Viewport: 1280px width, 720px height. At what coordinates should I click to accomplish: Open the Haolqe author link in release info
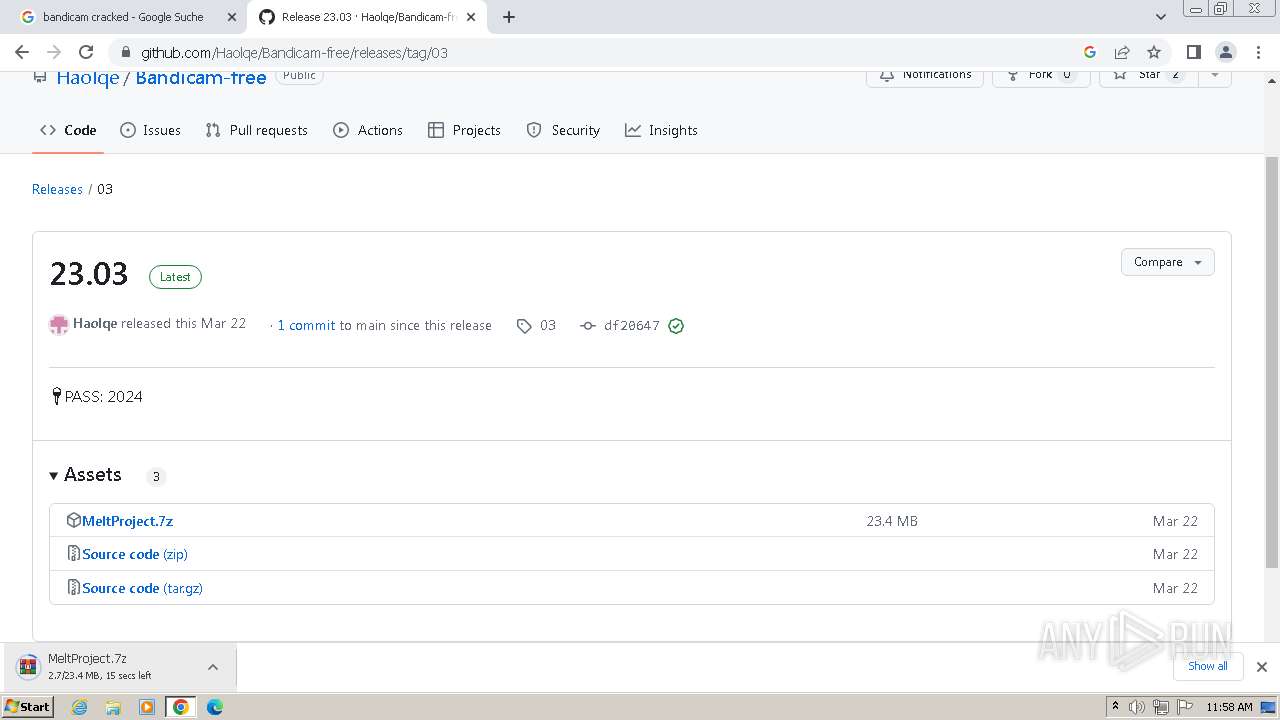click(x=95, y=323)
